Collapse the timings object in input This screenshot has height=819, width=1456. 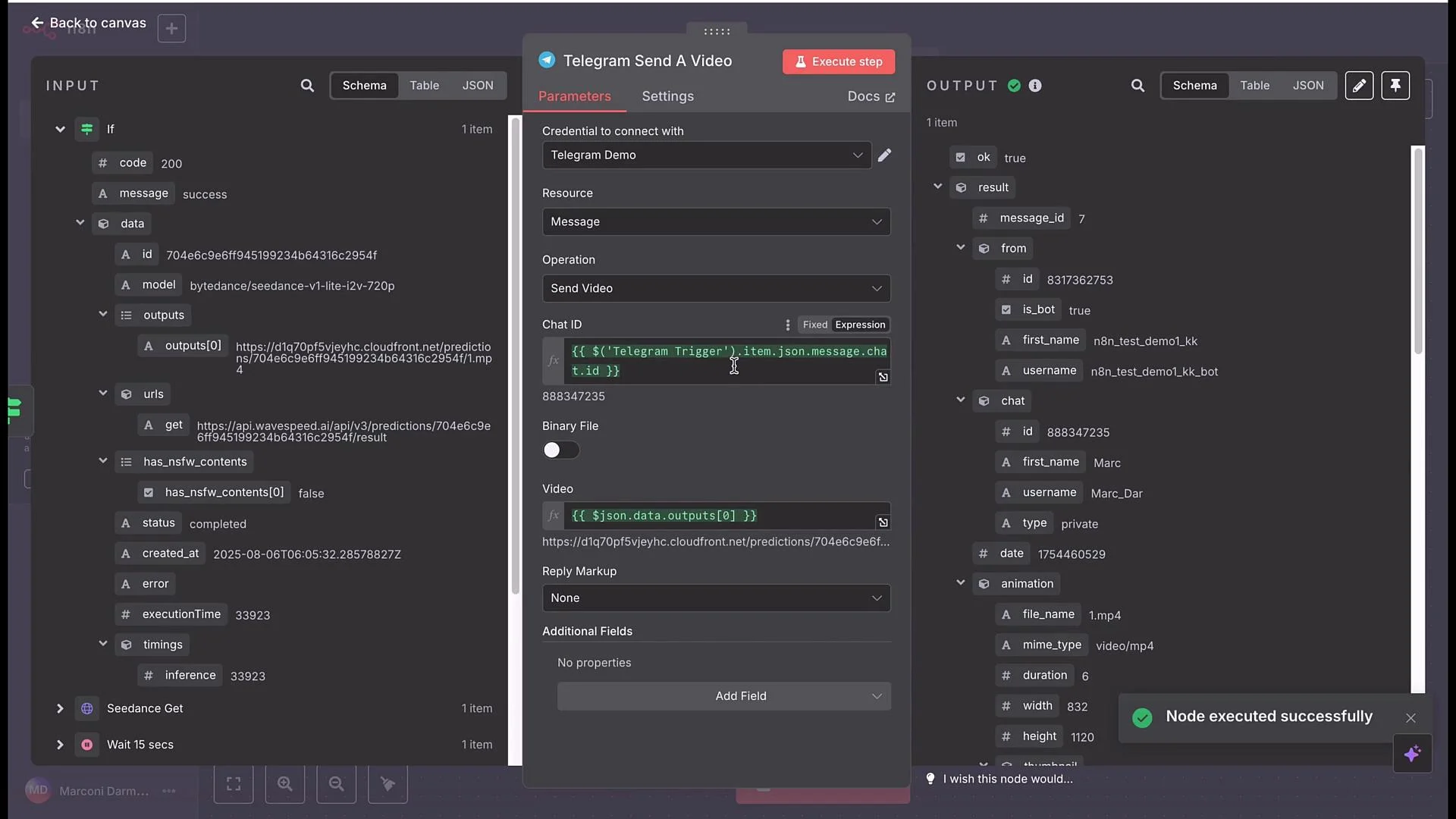click(103, 644)
